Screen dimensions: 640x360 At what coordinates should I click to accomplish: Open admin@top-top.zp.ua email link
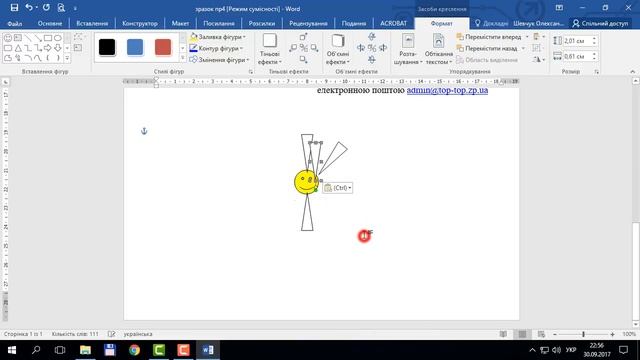[x=447, y=90]
